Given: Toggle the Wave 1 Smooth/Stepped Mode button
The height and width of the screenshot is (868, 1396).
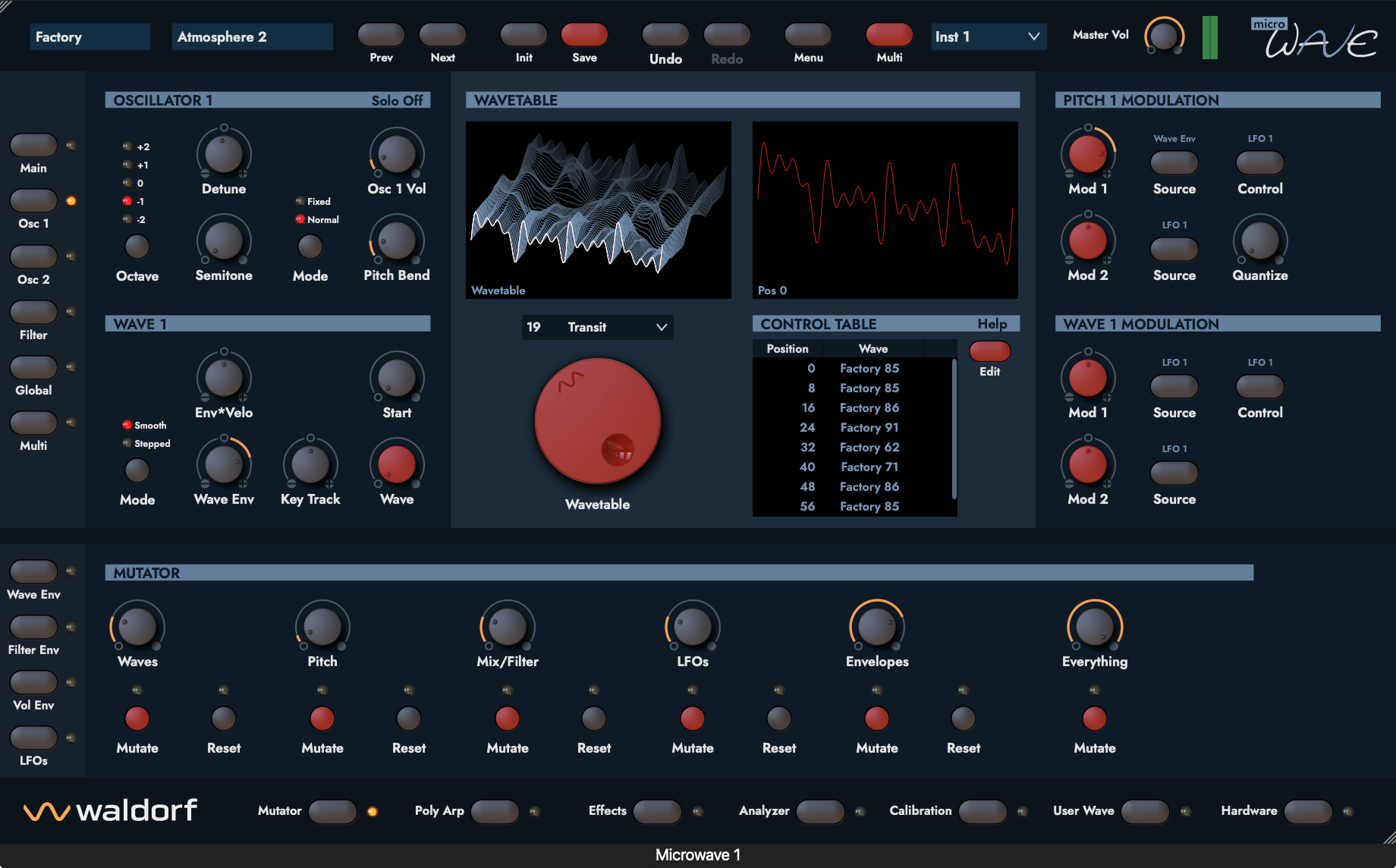Looking at the screenshot, I should 137,470.
